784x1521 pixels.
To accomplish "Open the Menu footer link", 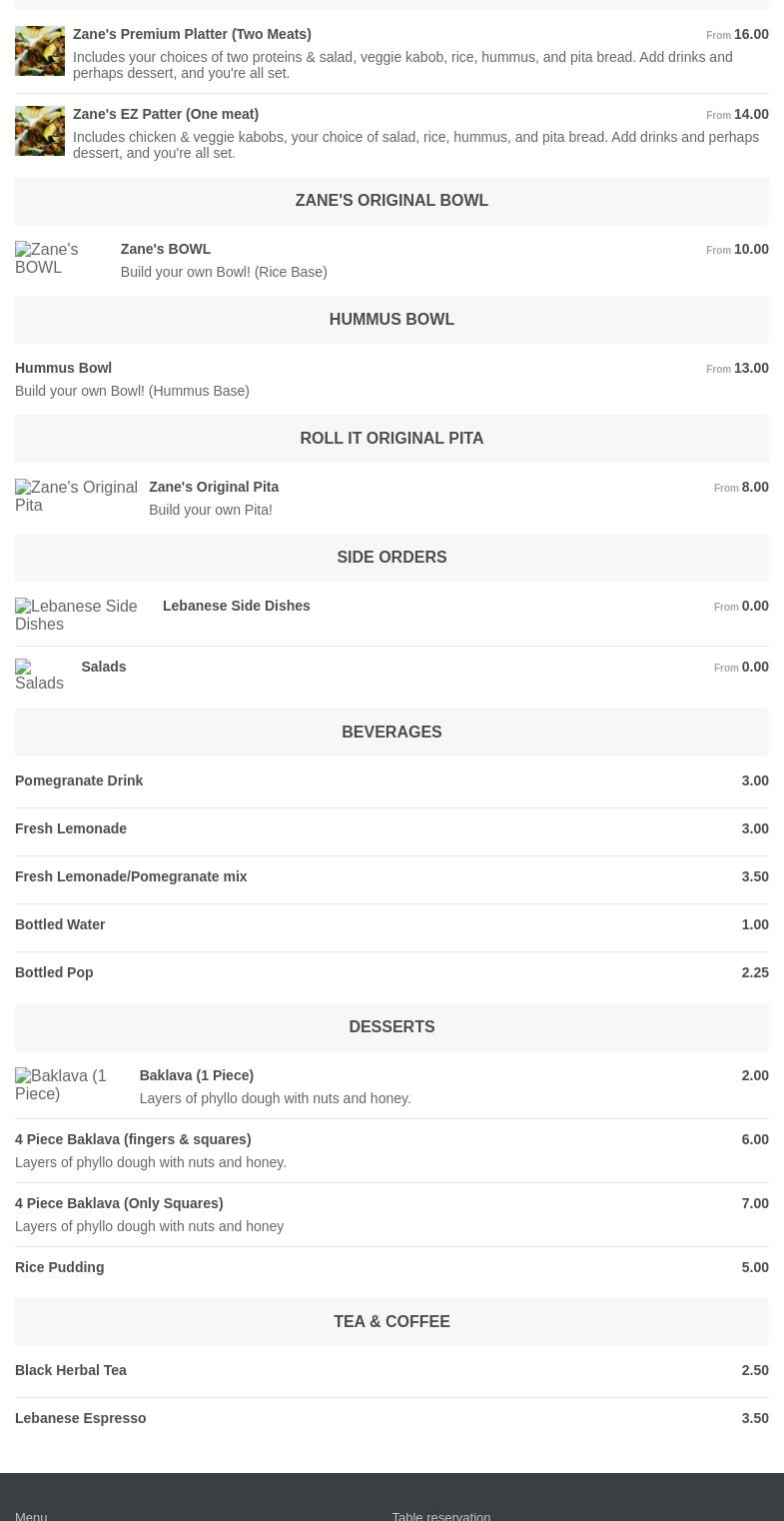I will click(31, 1514).
